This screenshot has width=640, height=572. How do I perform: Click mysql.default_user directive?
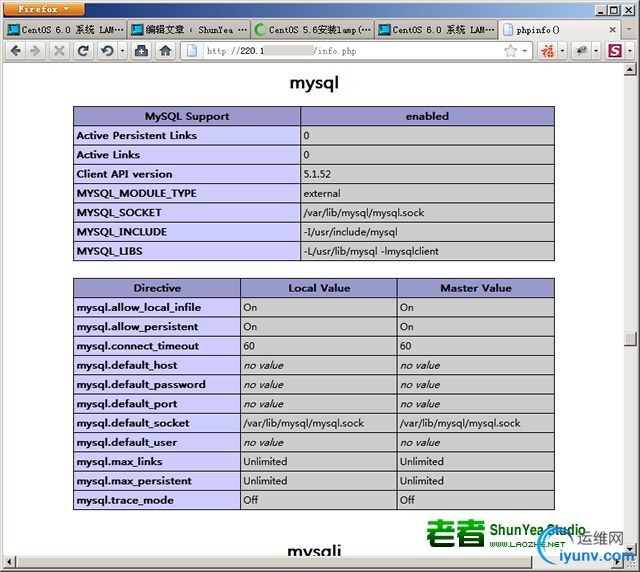coord(127,442)
